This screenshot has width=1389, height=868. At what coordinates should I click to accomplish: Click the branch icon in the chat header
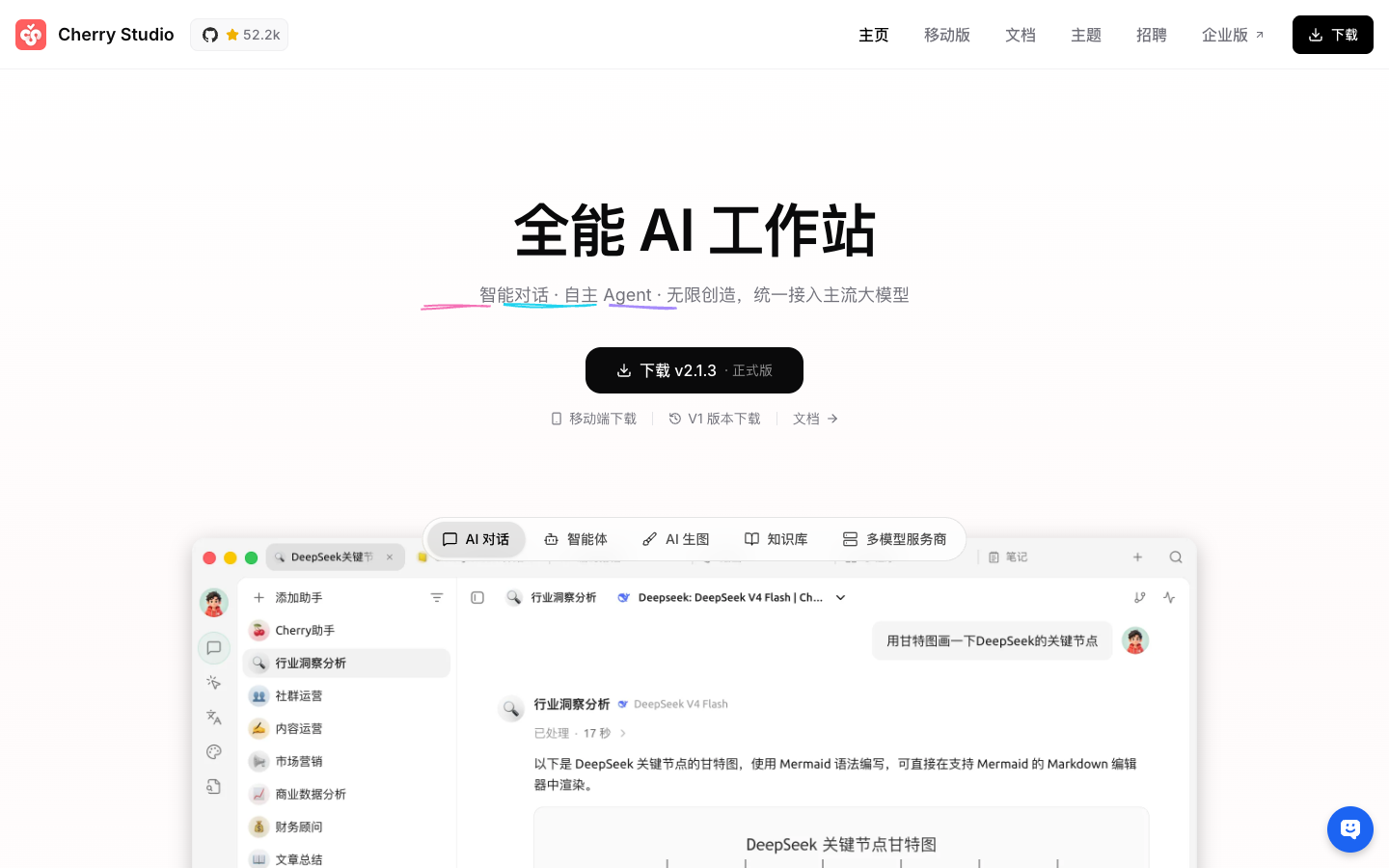pyautogui.click(x=1140, y=598)
